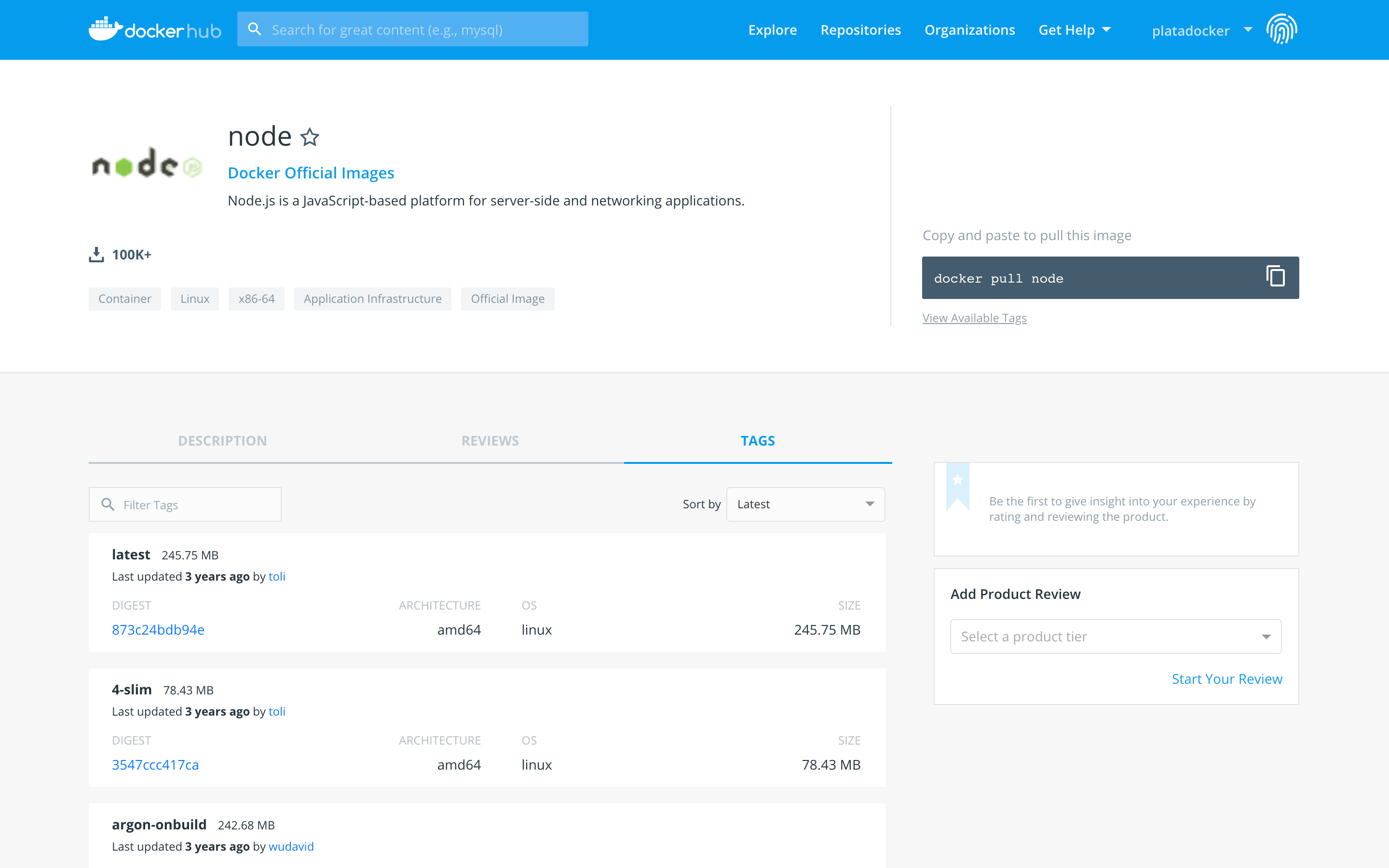Click the fingerprint avatar icon

click(1281, 29)
